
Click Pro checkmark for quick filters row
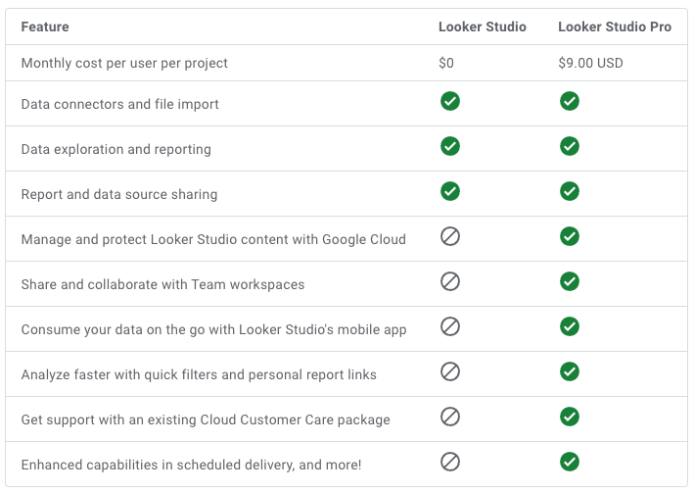pyautogui.click(x=569, y=372)
